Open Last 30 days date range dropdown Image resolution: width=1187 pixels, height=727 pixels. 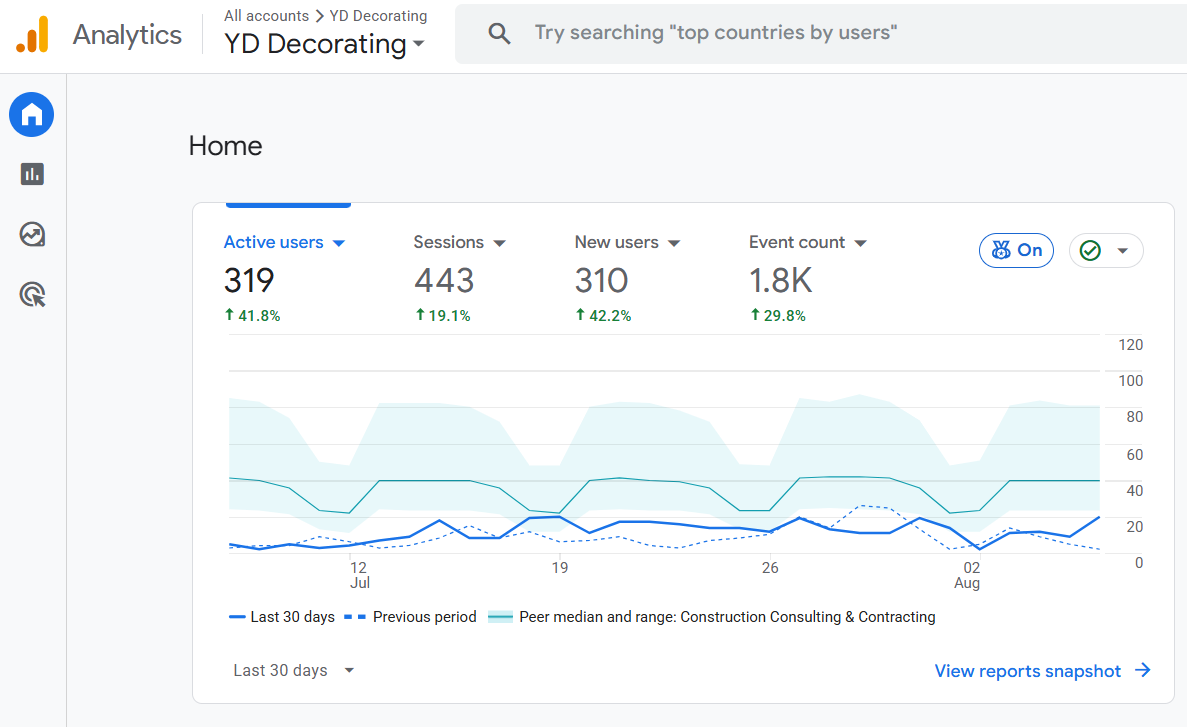click(x=294, y=670)
